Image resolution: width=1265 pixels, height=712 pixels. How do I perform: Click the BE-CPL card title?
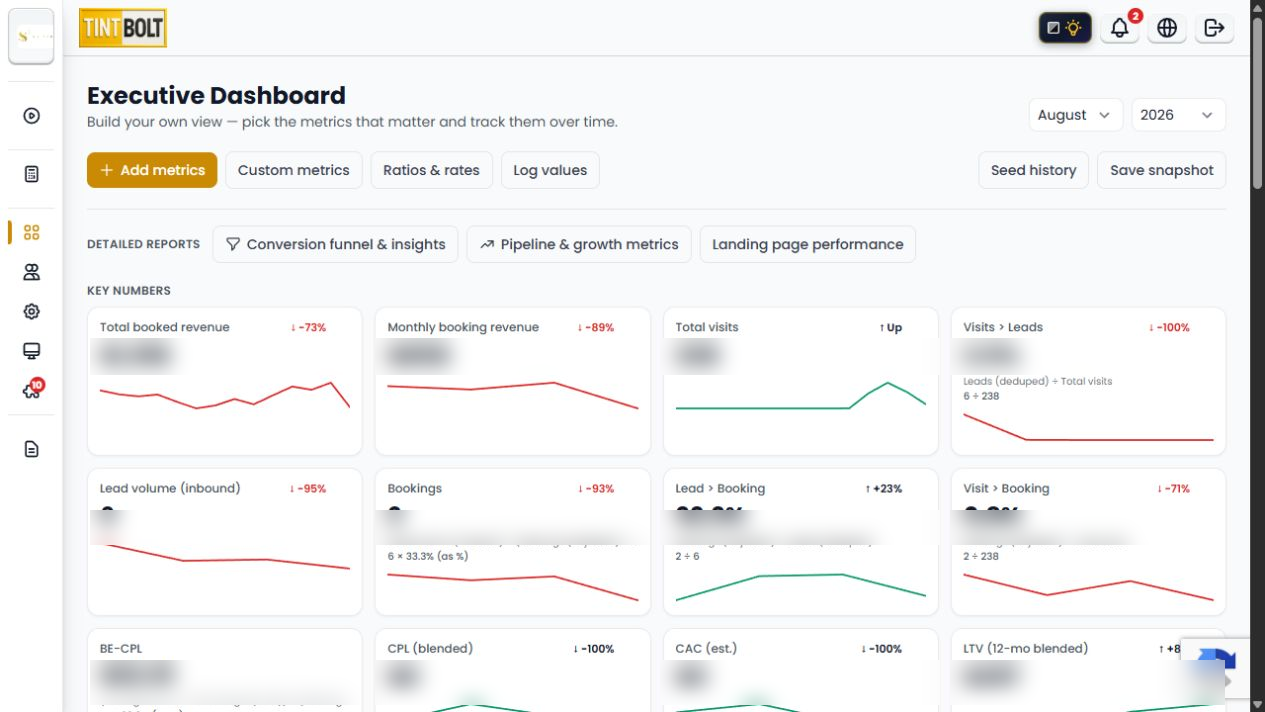(121, 648)
